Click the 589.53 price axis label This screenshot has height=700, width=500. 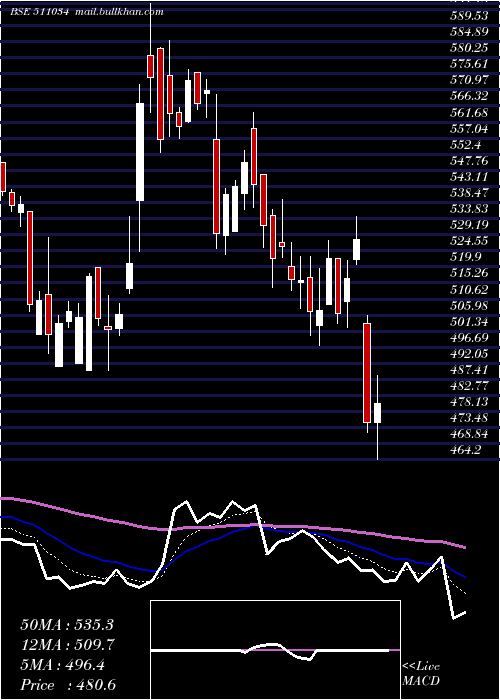pos(468,17)
